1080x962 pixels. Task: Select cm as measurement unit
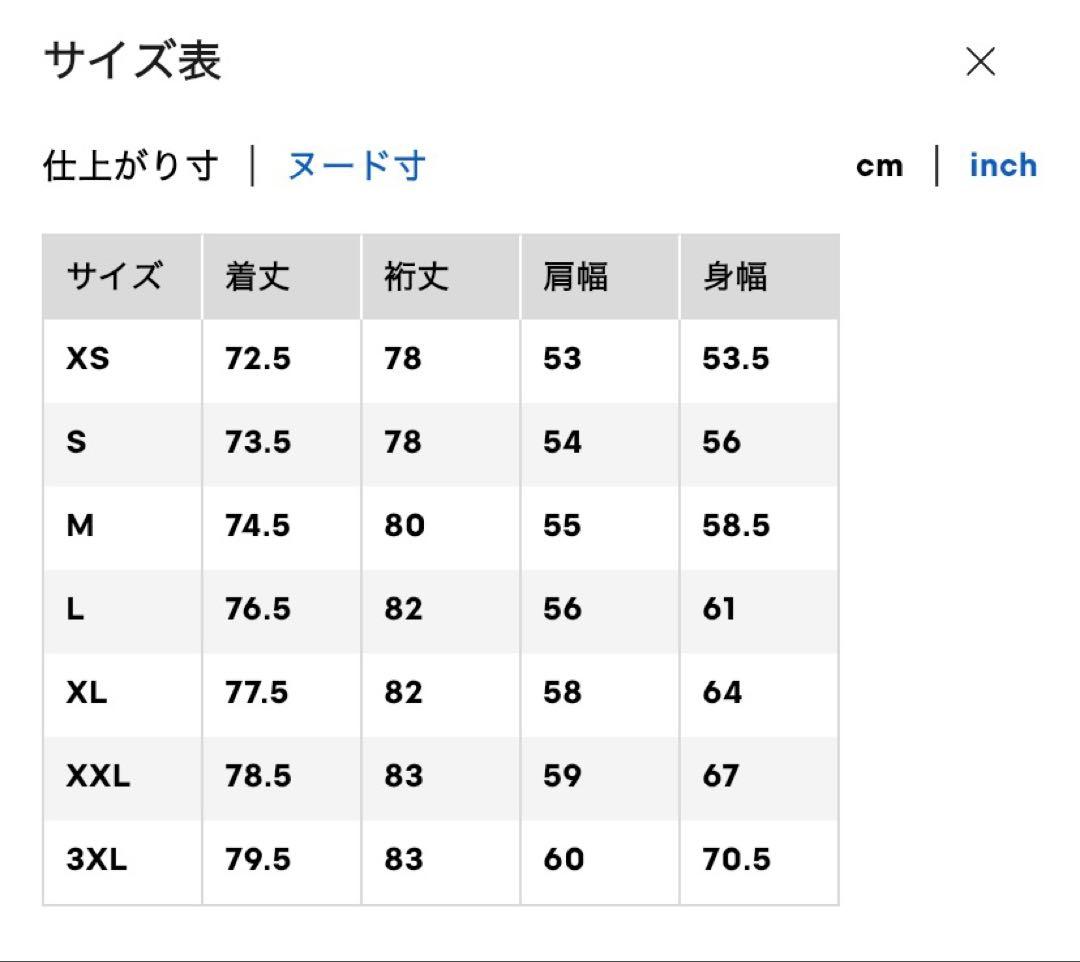tap(879, 167)
